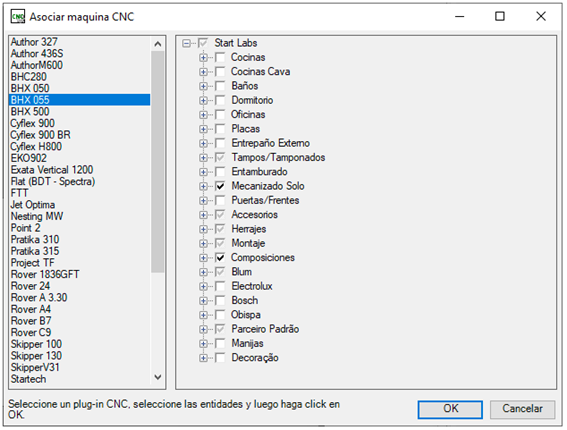Select BHC280 in machine list
The height and width of the screenshot is (430, 567).
tap(80, 77)
